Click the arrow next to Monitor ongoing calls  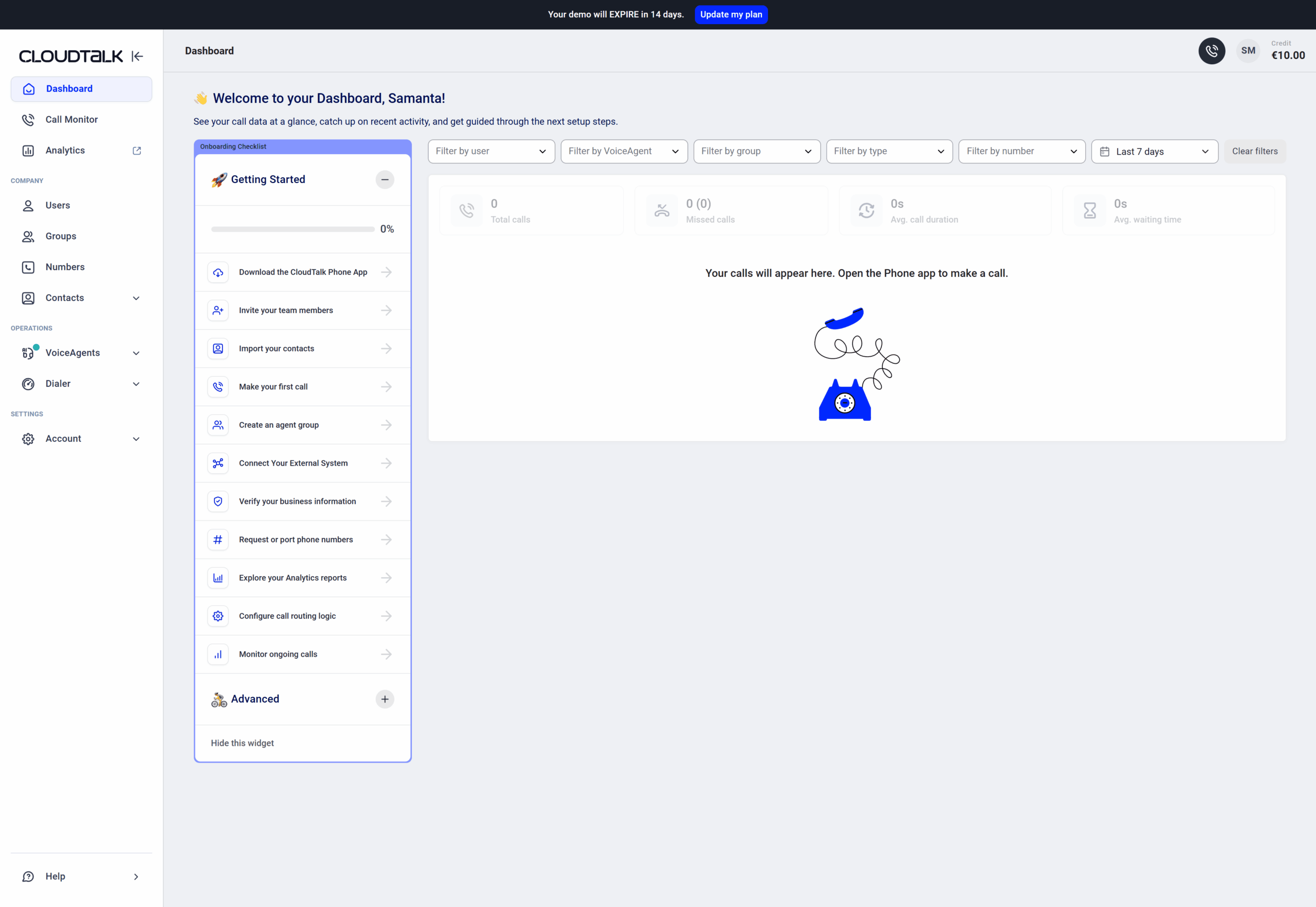tap(387, 654)
